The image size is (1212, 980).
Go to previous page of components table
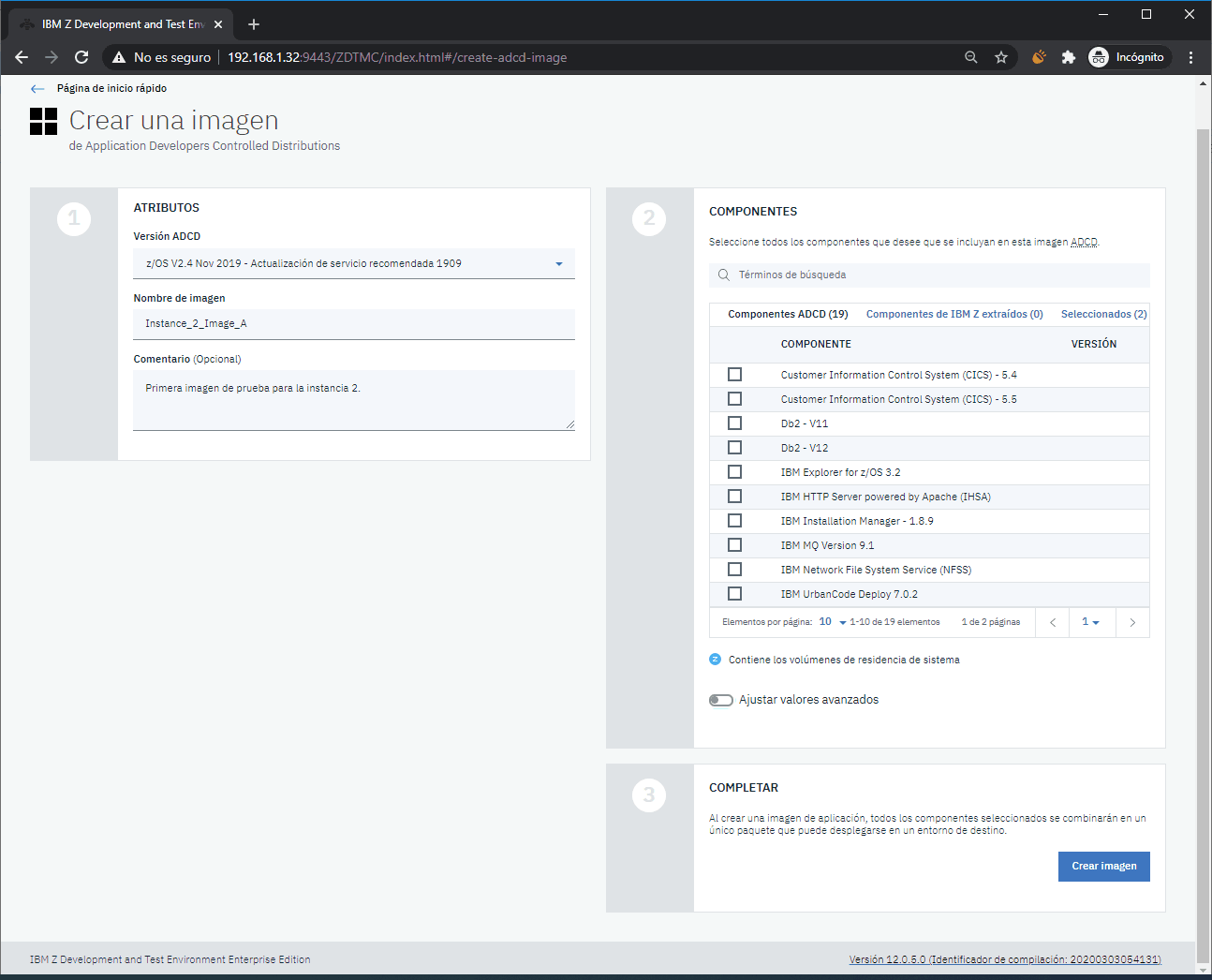coord(1053,622)
